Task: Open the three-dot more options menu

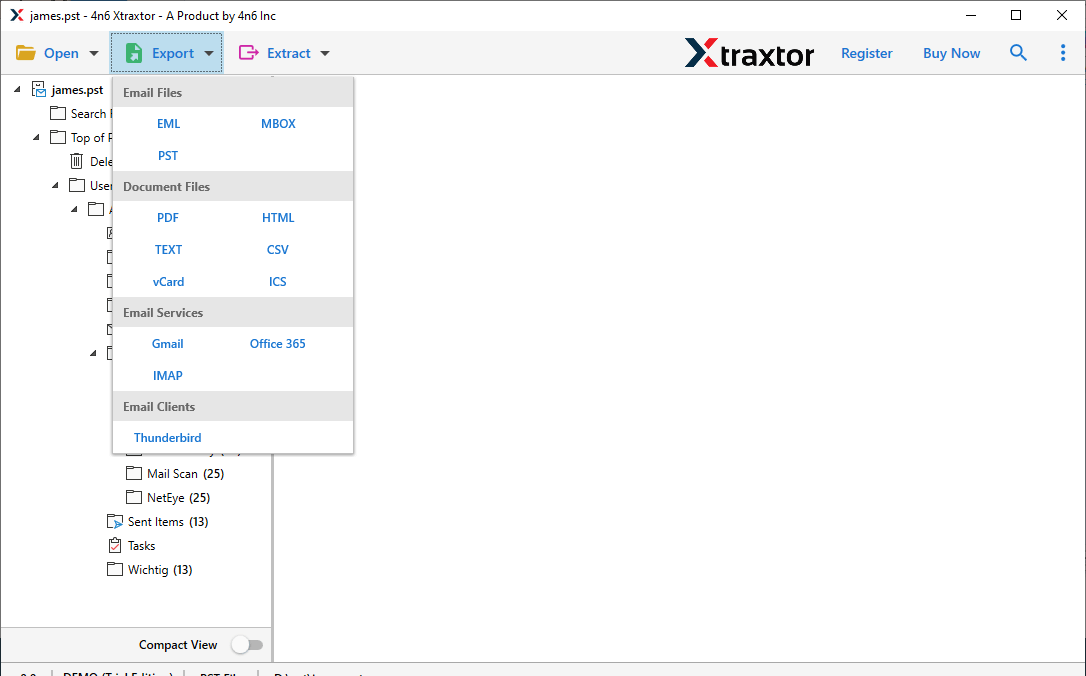Action: click(x=1062, y=53)
